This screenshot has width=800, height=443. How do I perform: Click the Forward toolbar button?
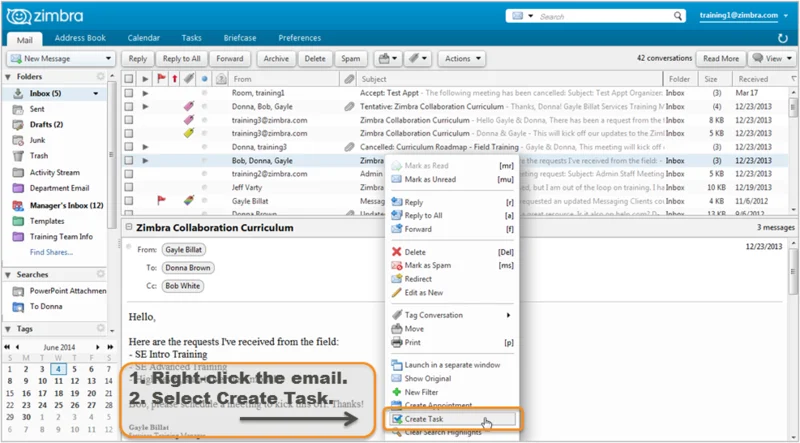tap(230, 59)
